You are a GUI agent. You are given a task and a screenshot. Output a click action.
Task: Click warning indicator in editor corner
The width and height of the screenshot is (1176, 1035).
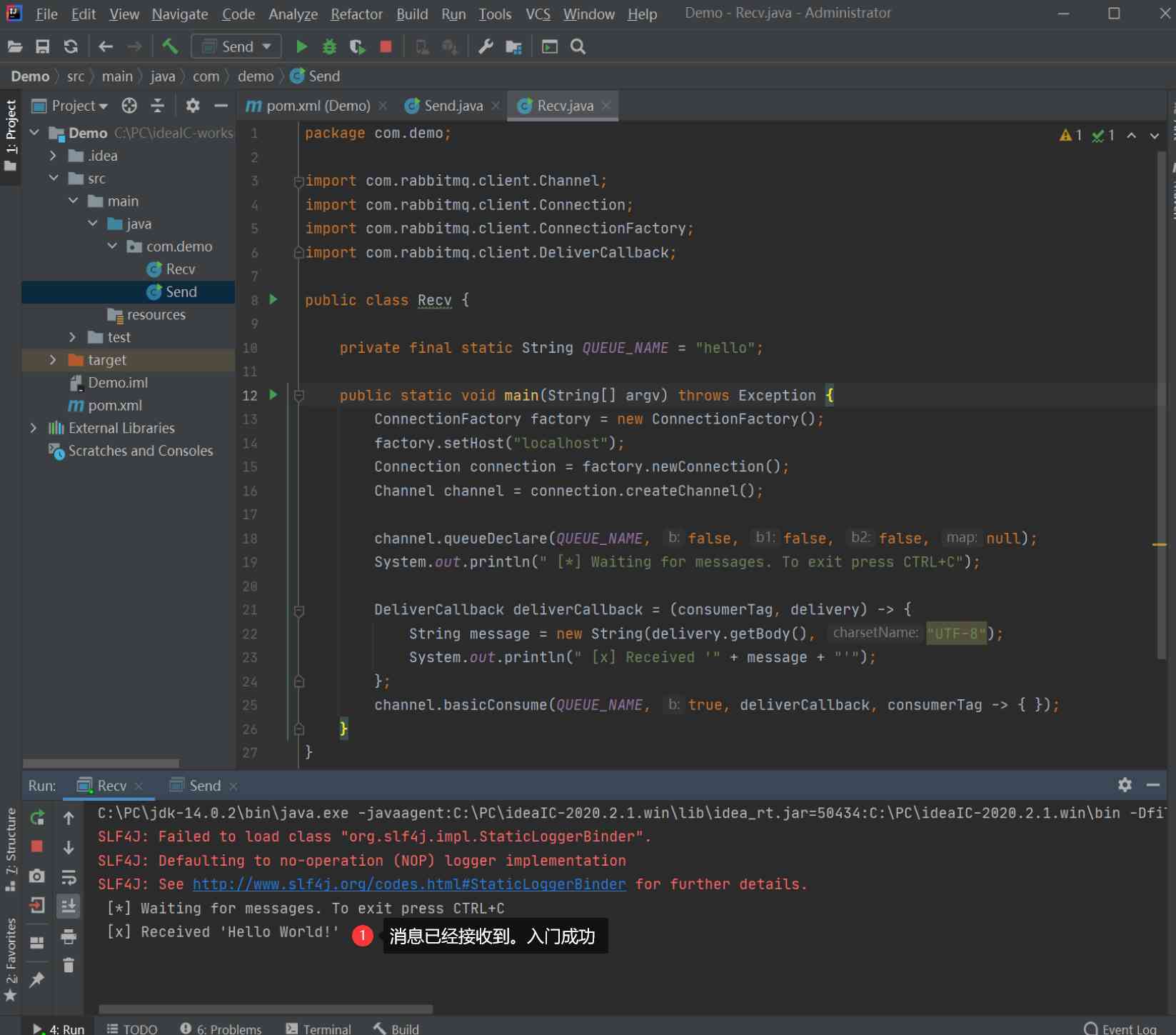tap(1070, 135)
